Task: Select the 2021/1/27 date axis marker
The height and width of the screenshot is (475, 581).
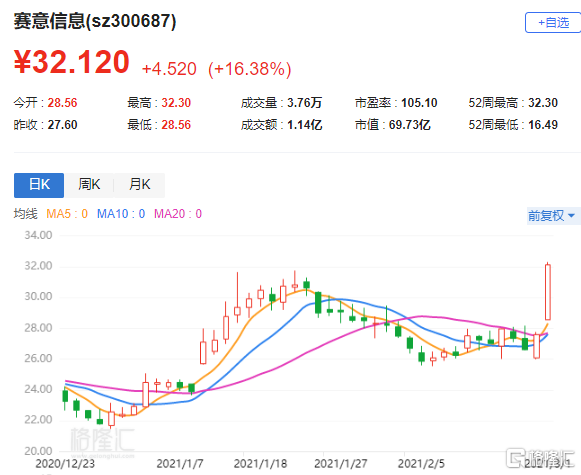Action: click(x=341, y=464)
